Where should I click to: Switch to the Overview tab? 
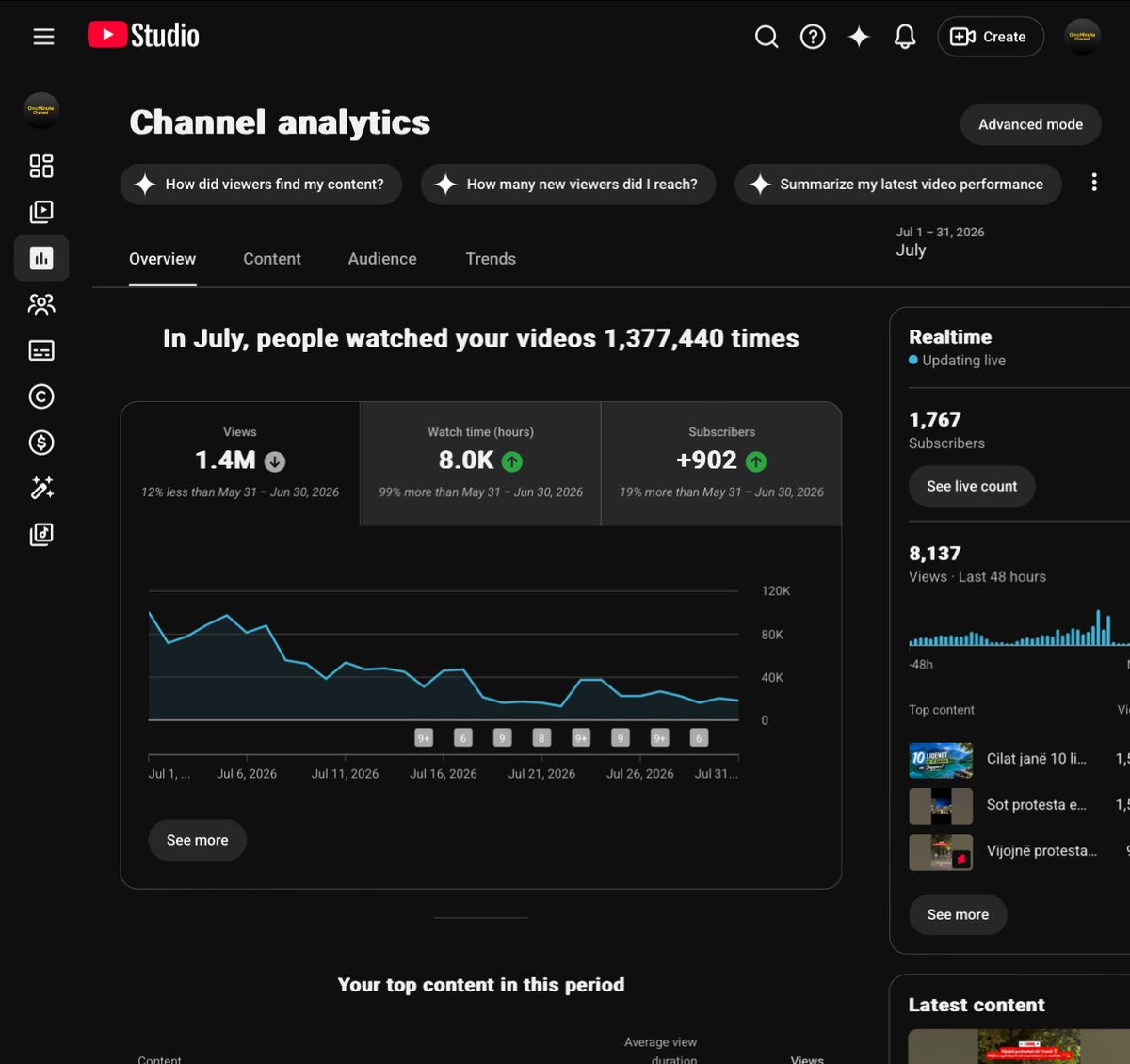pos(163,259)
